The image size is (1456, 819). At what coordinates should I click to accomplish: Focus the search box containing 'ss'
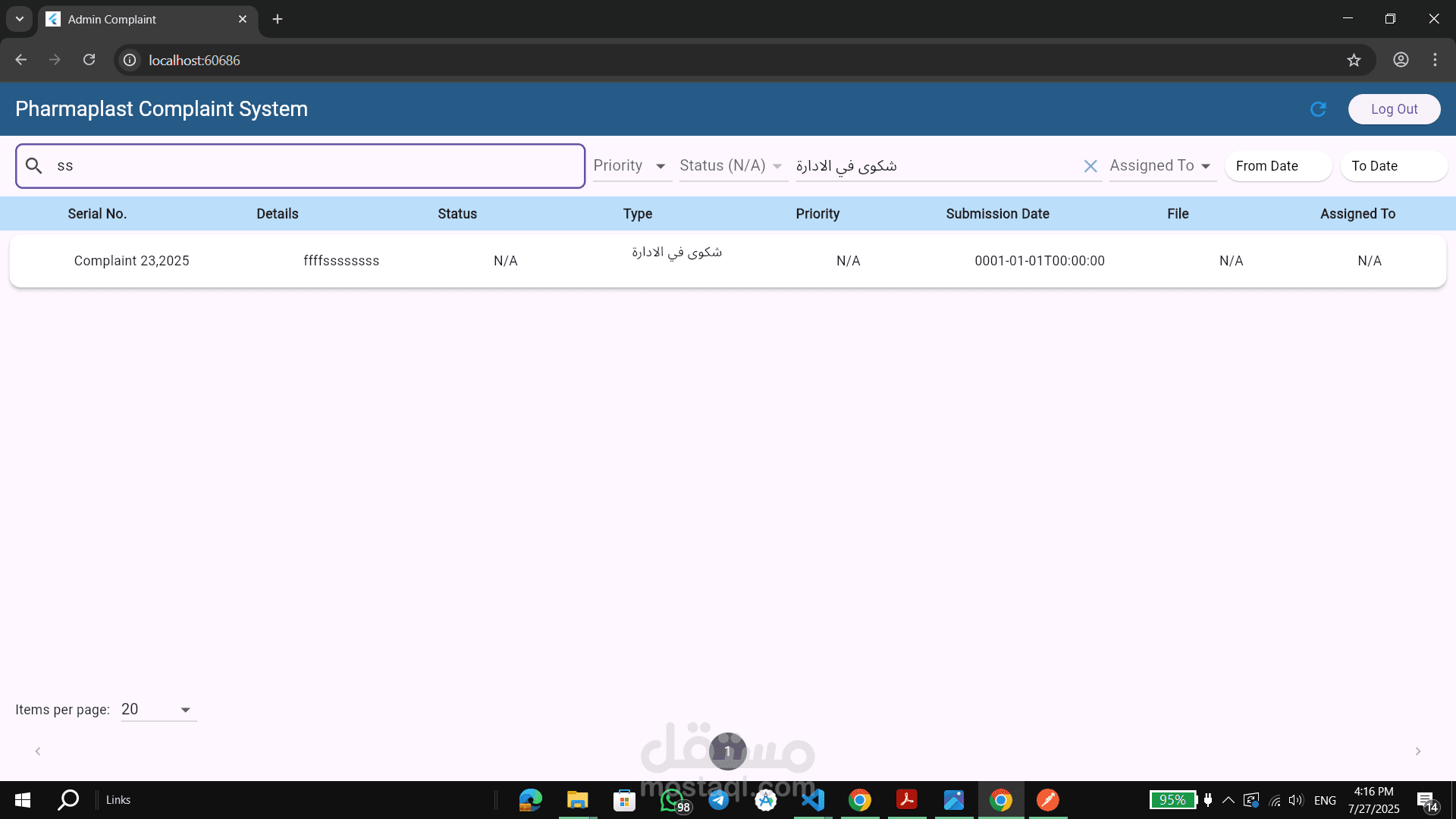300,166
